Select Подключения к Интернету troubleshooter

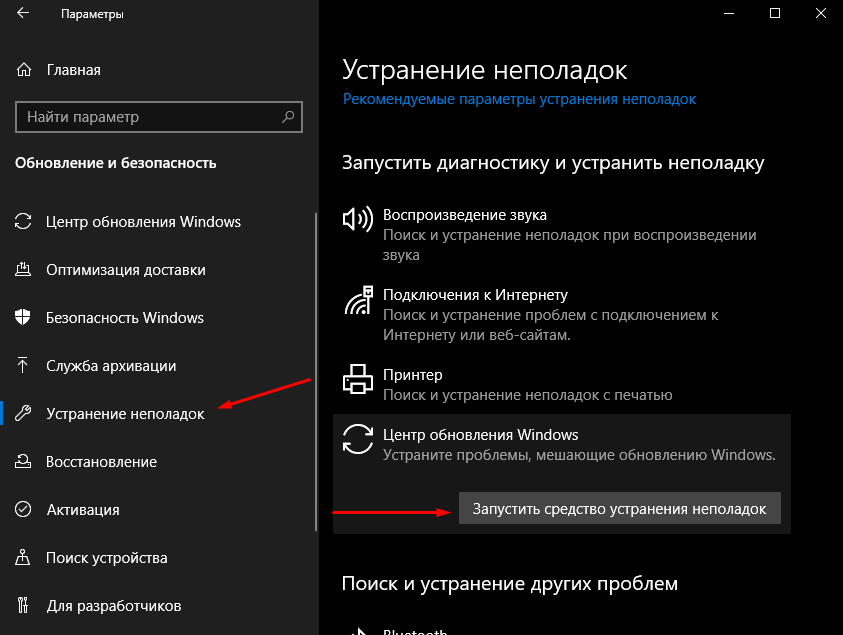click(475, 295)
